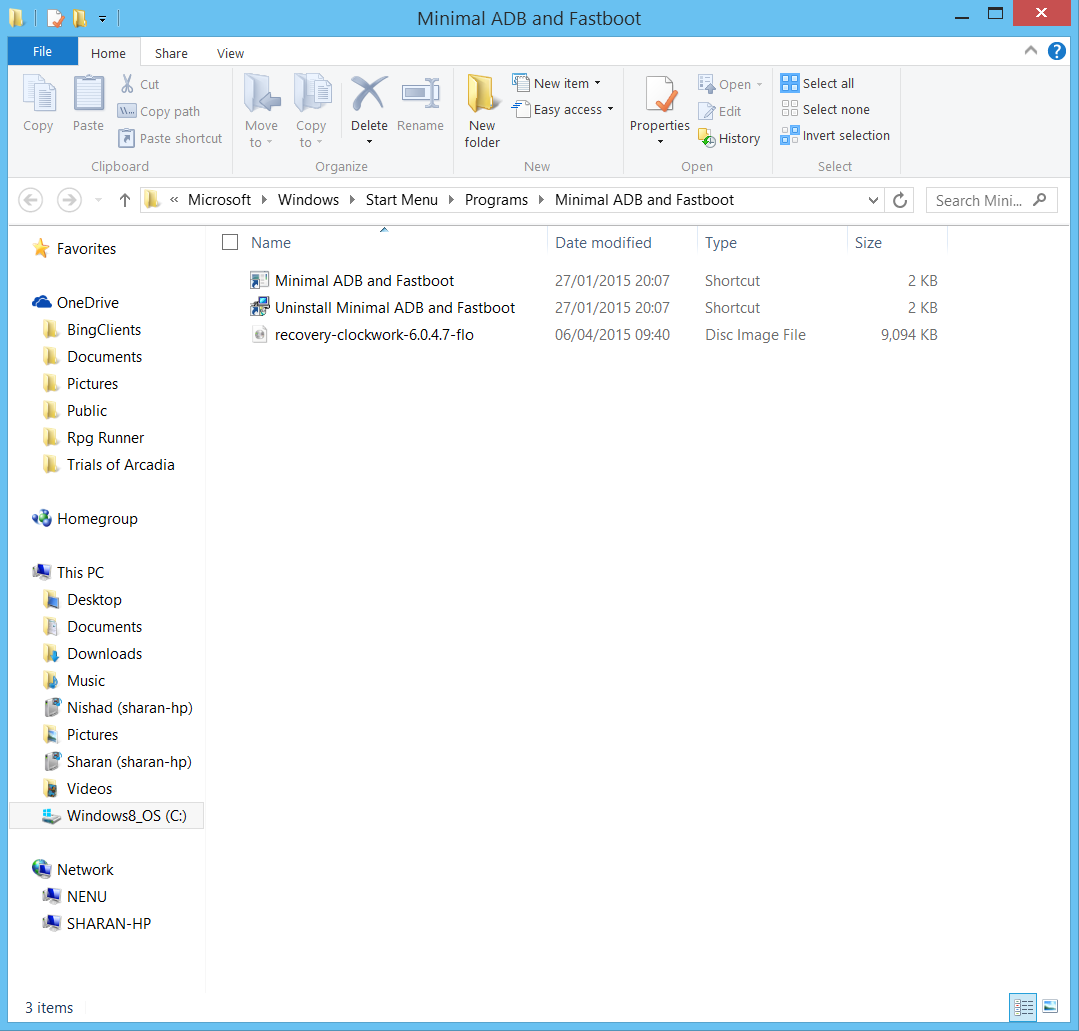This screenshot has width=1079, height=1031.
Task: Go up one folder level
Action: 125,200
